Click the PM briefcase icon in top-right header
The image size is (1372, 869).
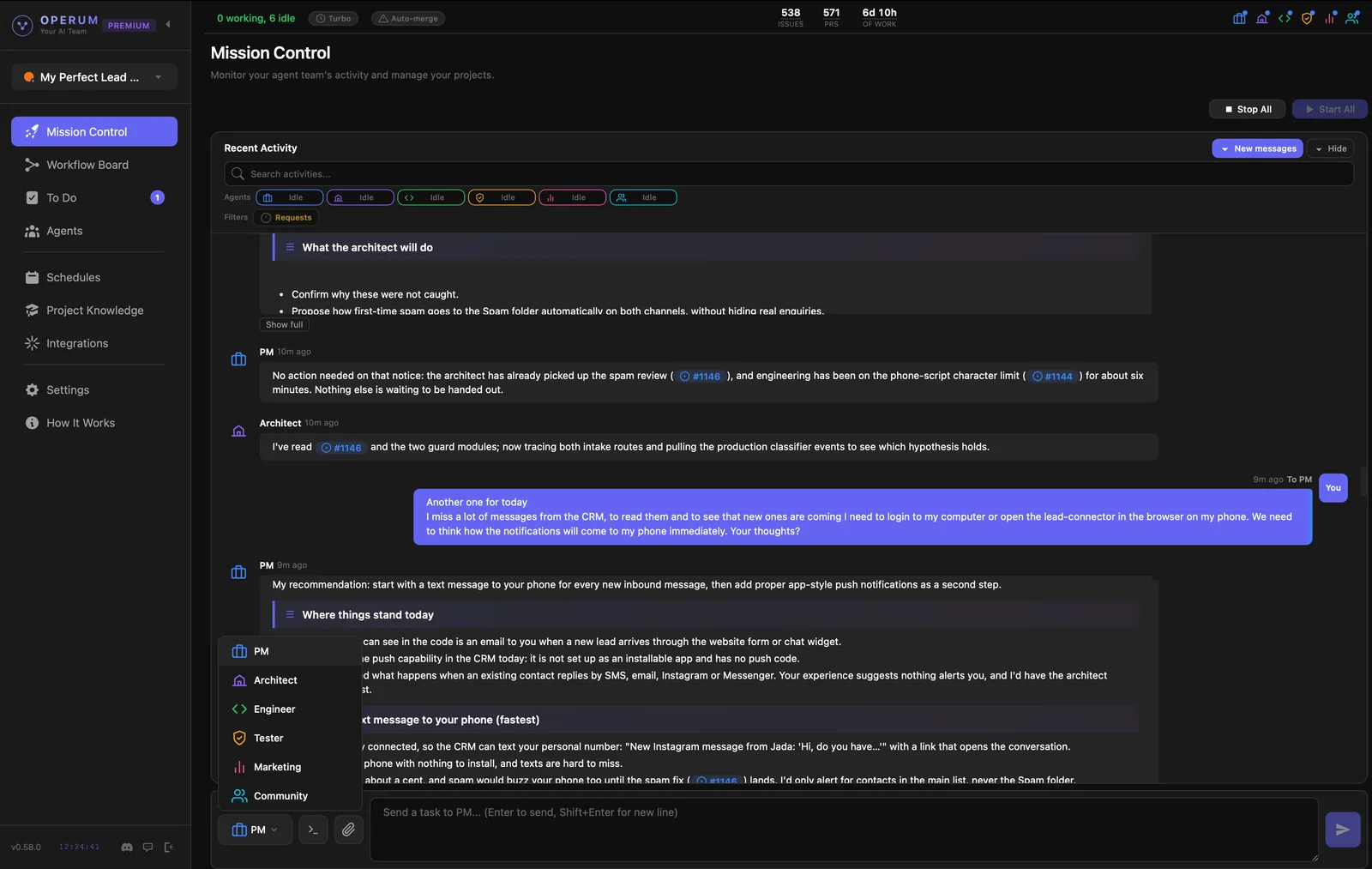(1239, 17)
